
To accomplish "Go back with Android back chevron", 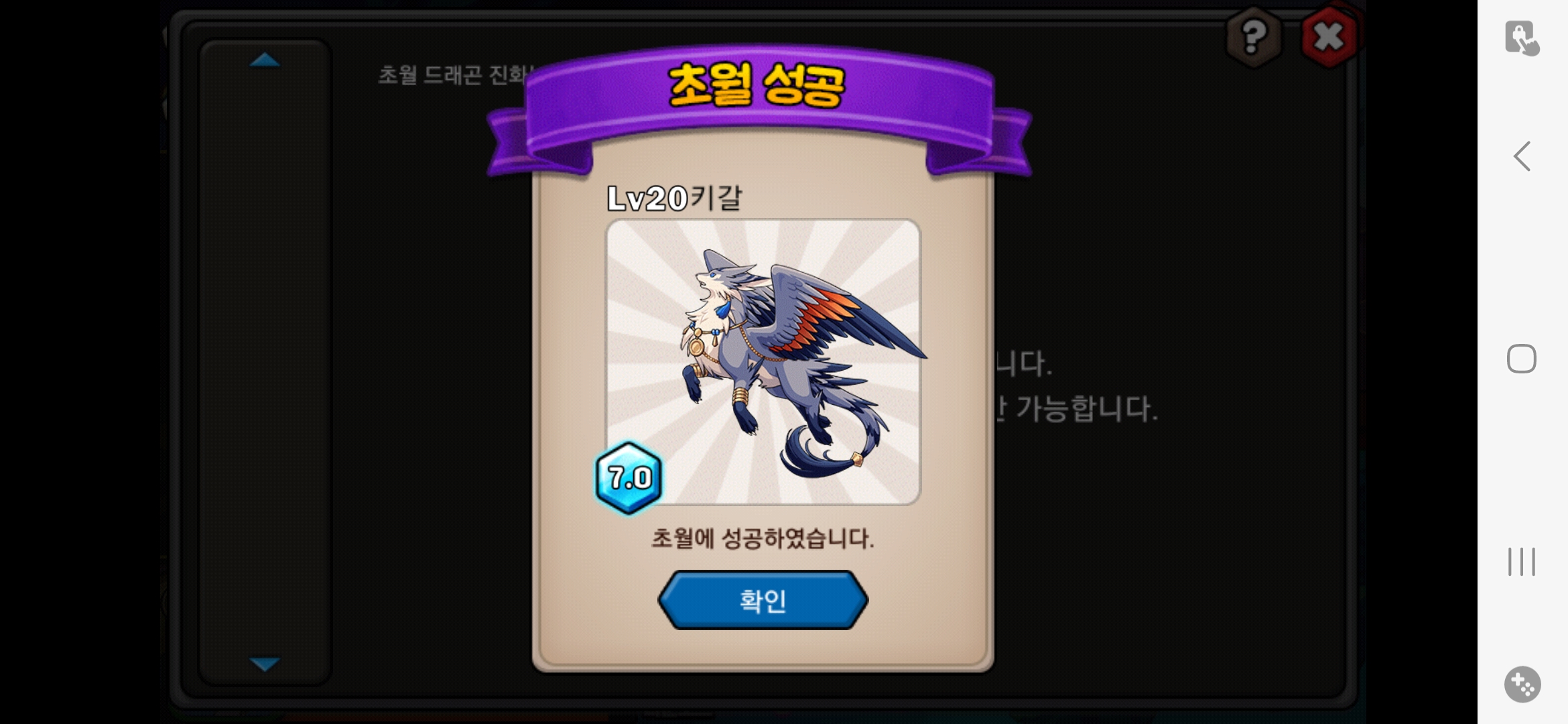I will point(1522,156).
